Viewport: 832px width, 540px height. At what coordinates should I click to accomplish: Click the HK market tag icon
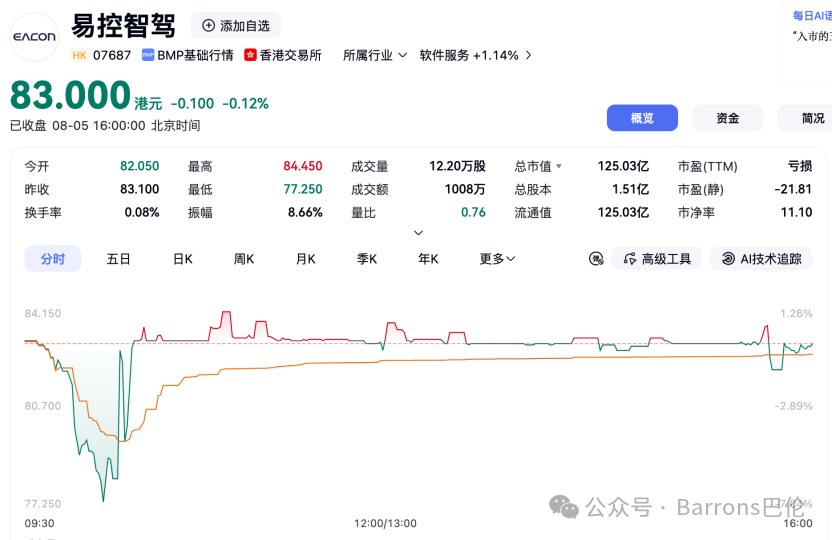coord(80,55)
